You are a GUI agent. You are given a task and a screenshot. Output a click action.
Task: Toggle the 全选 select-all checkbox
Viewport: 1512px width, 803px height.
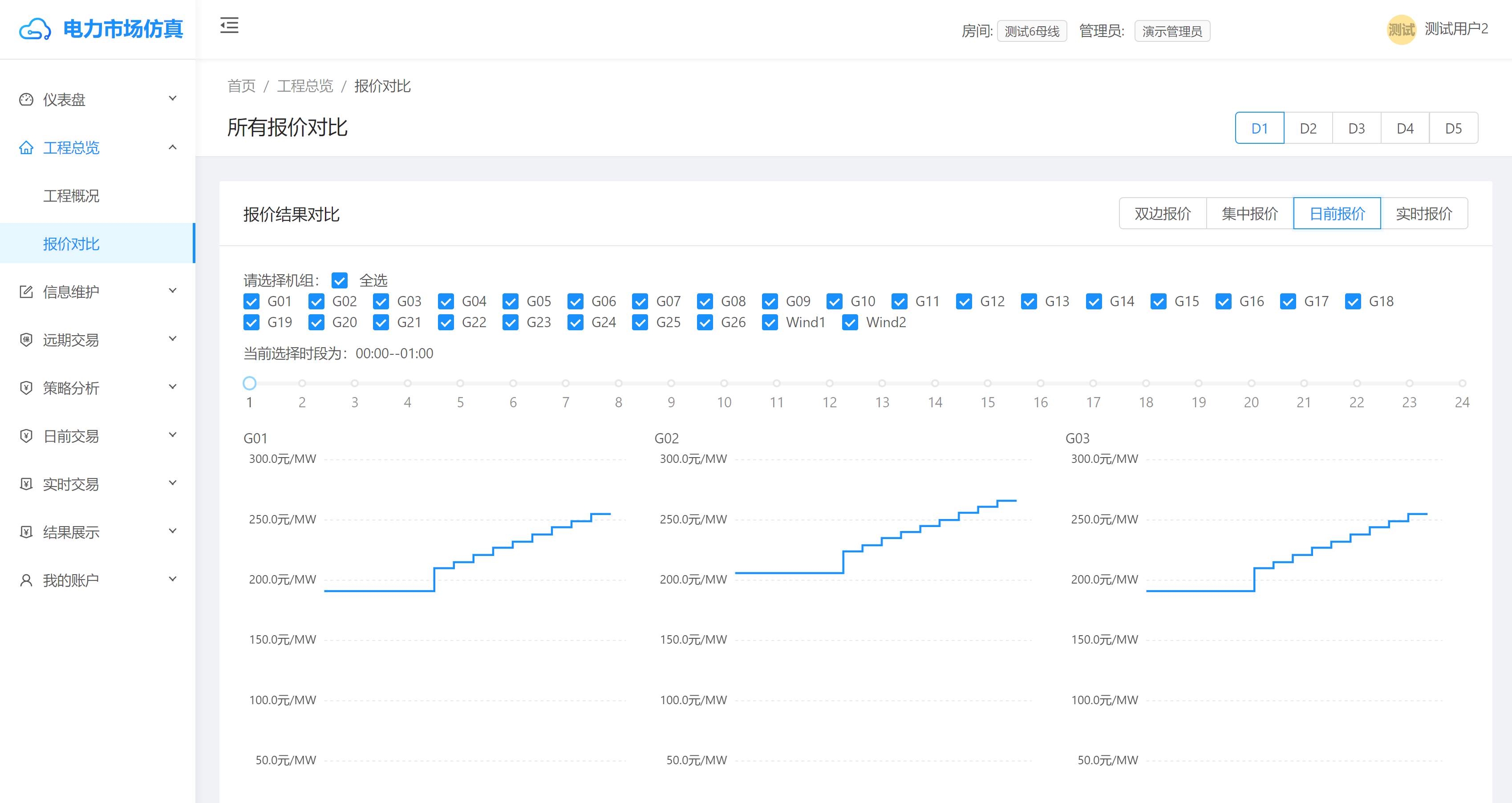[x=339, y=280]
